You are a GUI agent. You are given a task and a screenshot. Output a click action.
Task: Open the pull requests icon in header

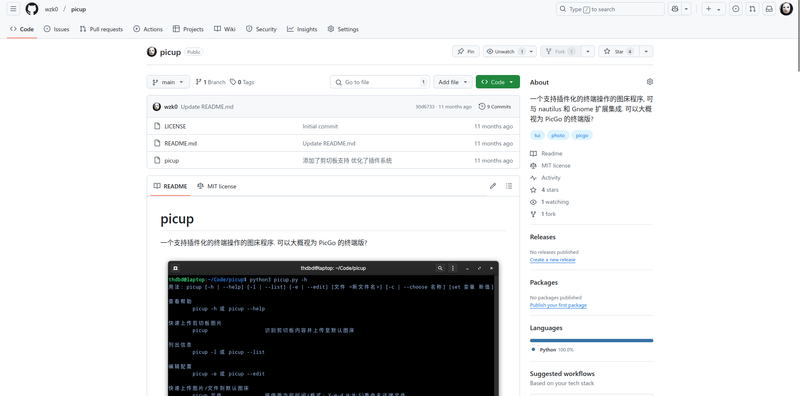coord(752,9)
